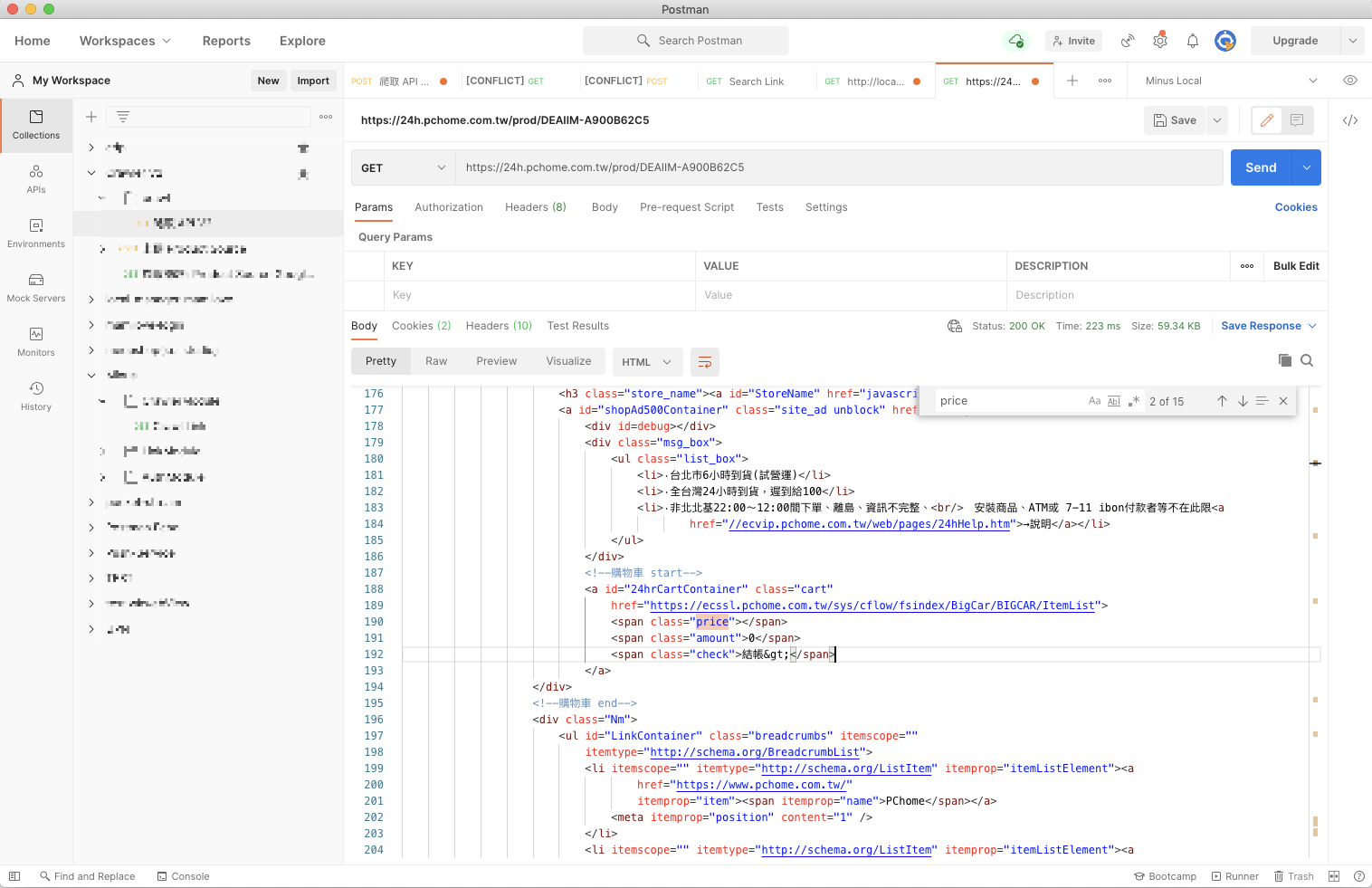
Task: Go to previous search match
Action: tap(1222, 401)
